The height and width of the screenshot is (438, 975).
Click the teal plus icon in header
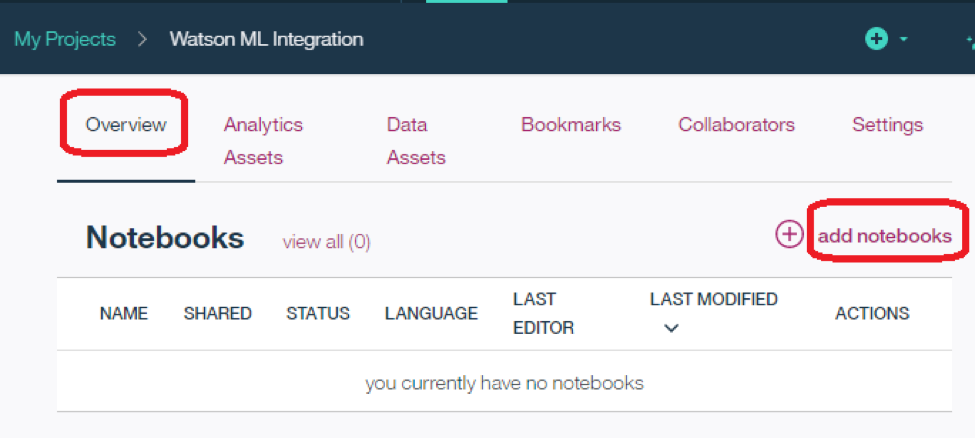[876, 39]
